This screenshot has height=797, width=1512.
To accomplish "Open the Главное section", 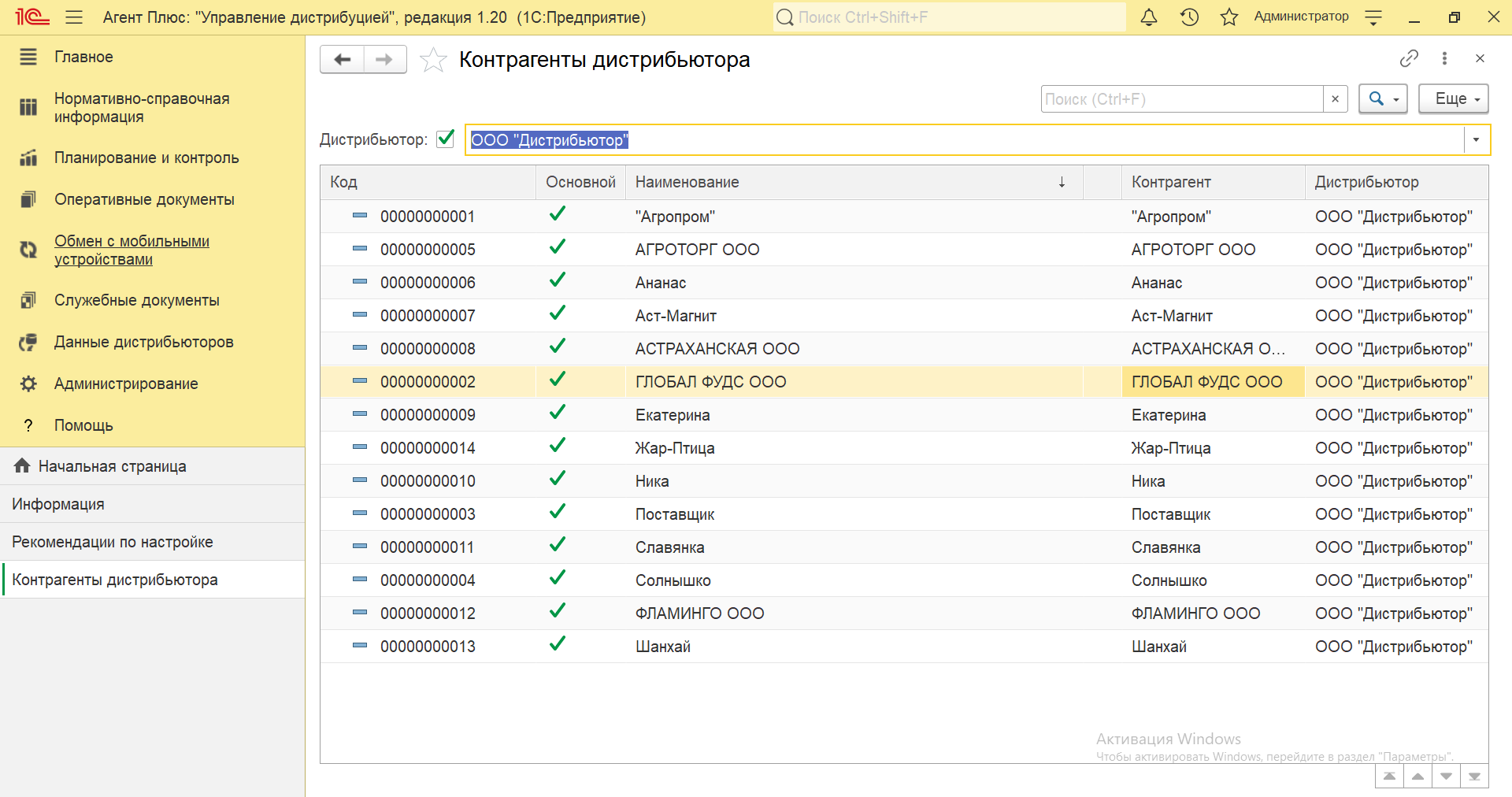I will 83,57.
